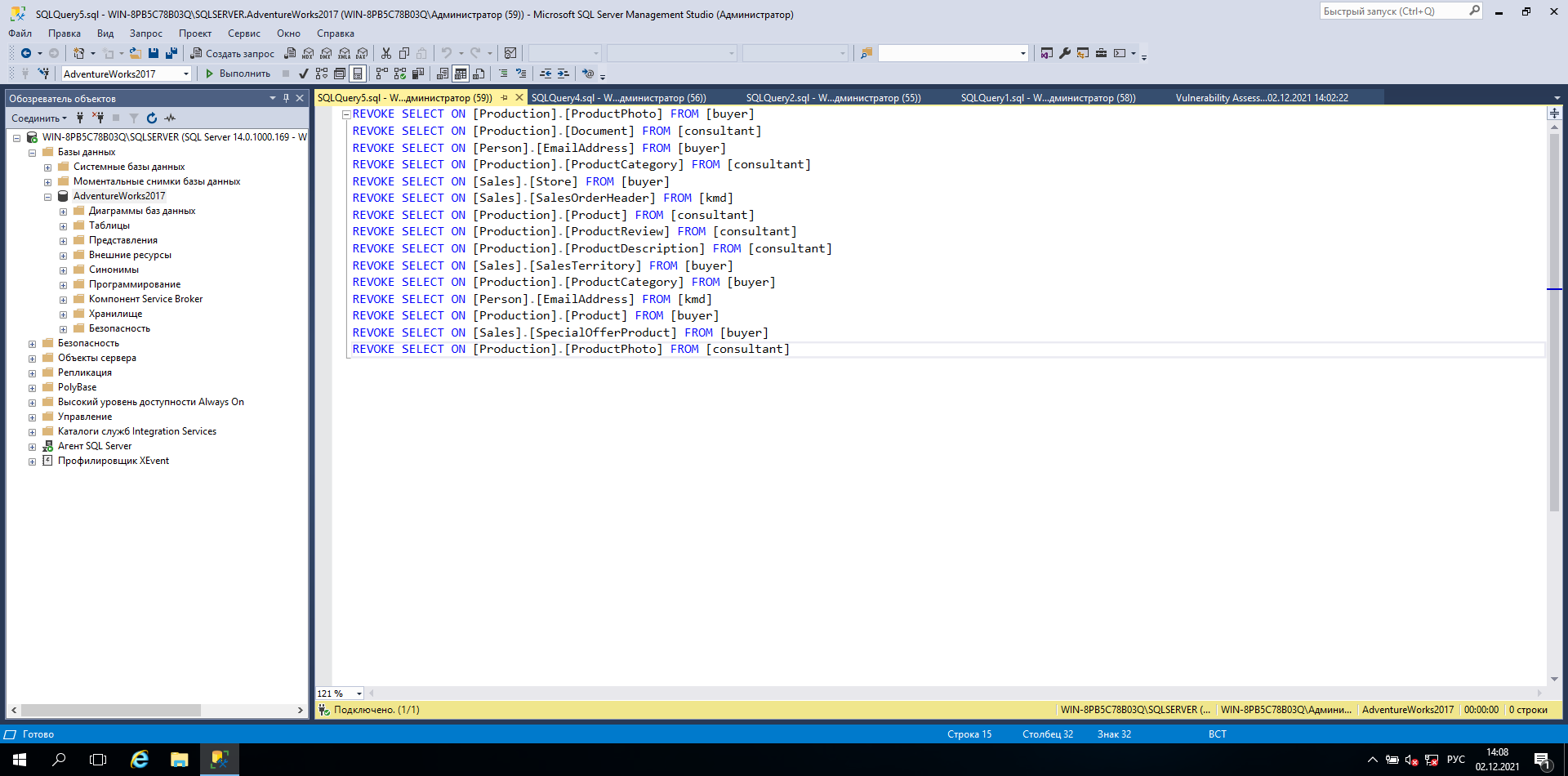Expand the Таблицы folder
Image resolution: width=1568 pixels, height=776 pixels.
[63, 226]
